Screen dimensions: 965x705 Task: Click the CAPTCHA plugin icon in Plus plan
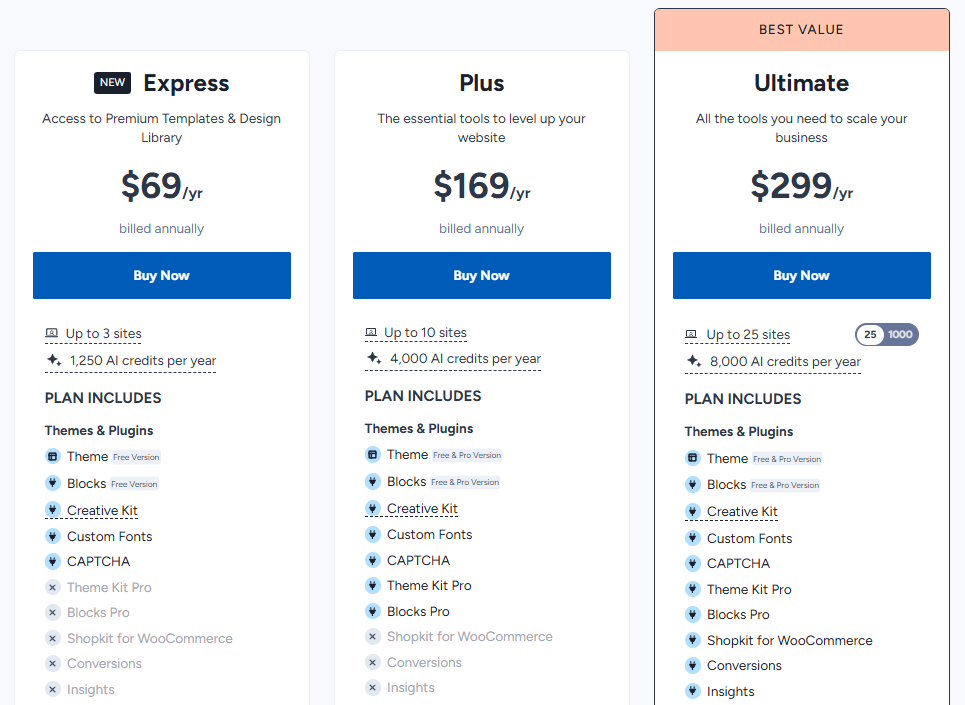coord(373,560)
